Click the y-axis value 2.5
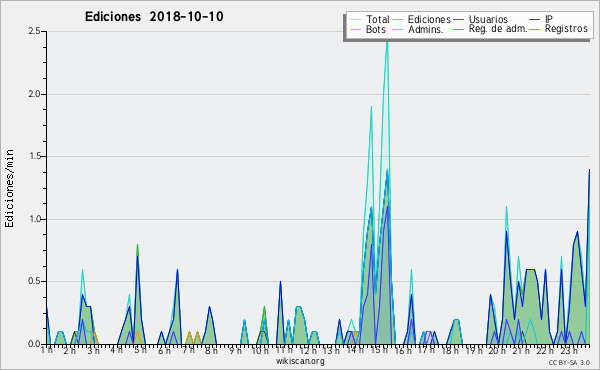The image size is (600, 370). [34, 31]
